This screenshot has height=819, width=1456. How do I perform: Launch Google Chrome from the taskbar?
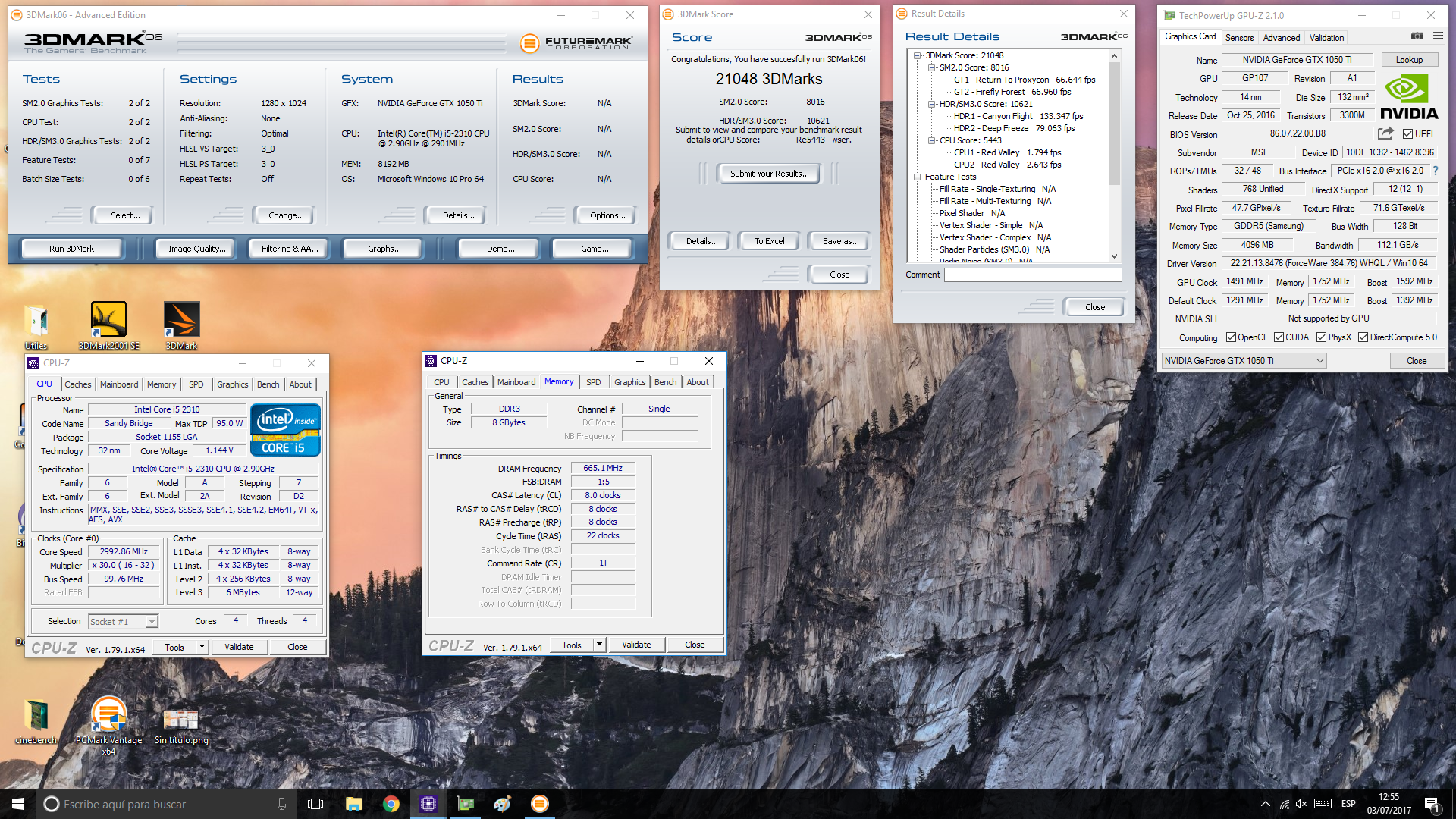click(391, 804)
